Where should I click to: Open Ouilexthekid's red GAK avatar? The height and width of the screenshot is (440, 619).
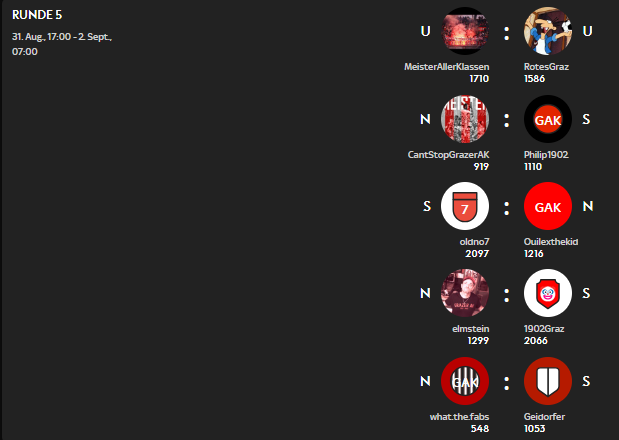(x=548, y=206)
